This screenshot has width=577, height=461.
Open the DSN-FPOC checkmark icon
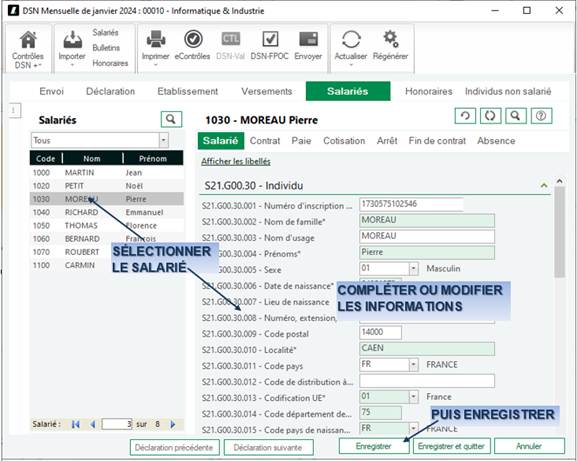(x=270, y=39)
